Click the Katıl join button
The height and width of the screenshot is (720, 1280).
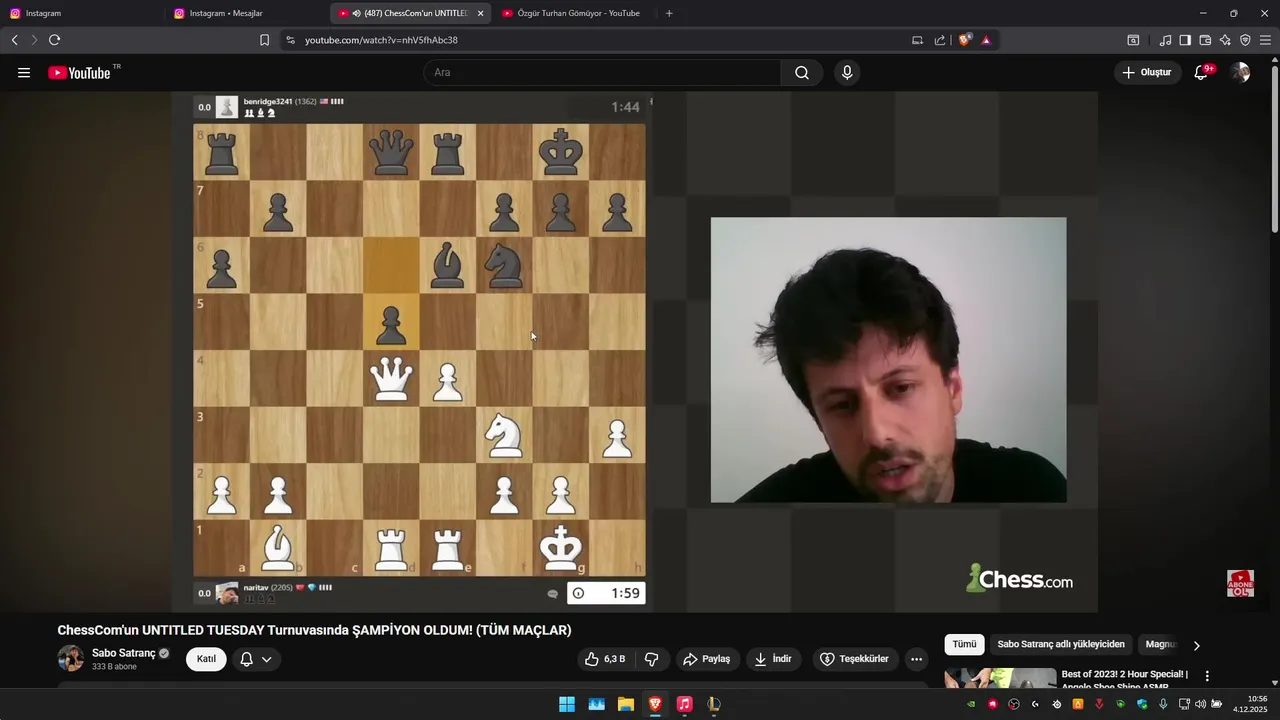click(206, 659)
